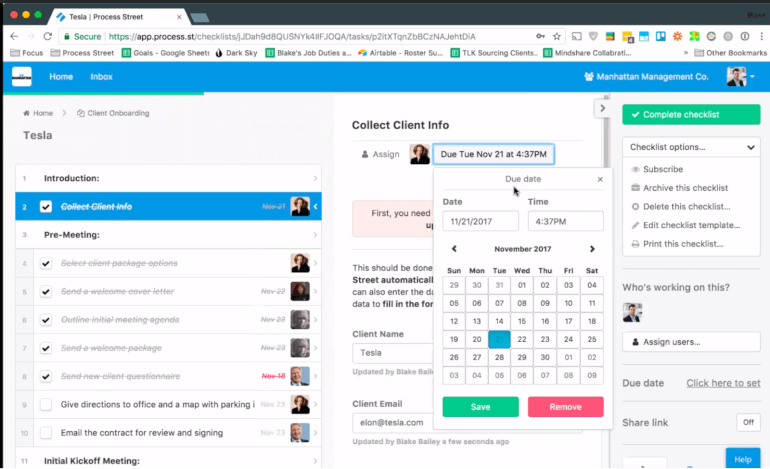Image resolution: width=770 pixels, height=469 pixels.
Task: Click Subscribe eye icon
Action: pyautogui.click(x=635, y=169)
